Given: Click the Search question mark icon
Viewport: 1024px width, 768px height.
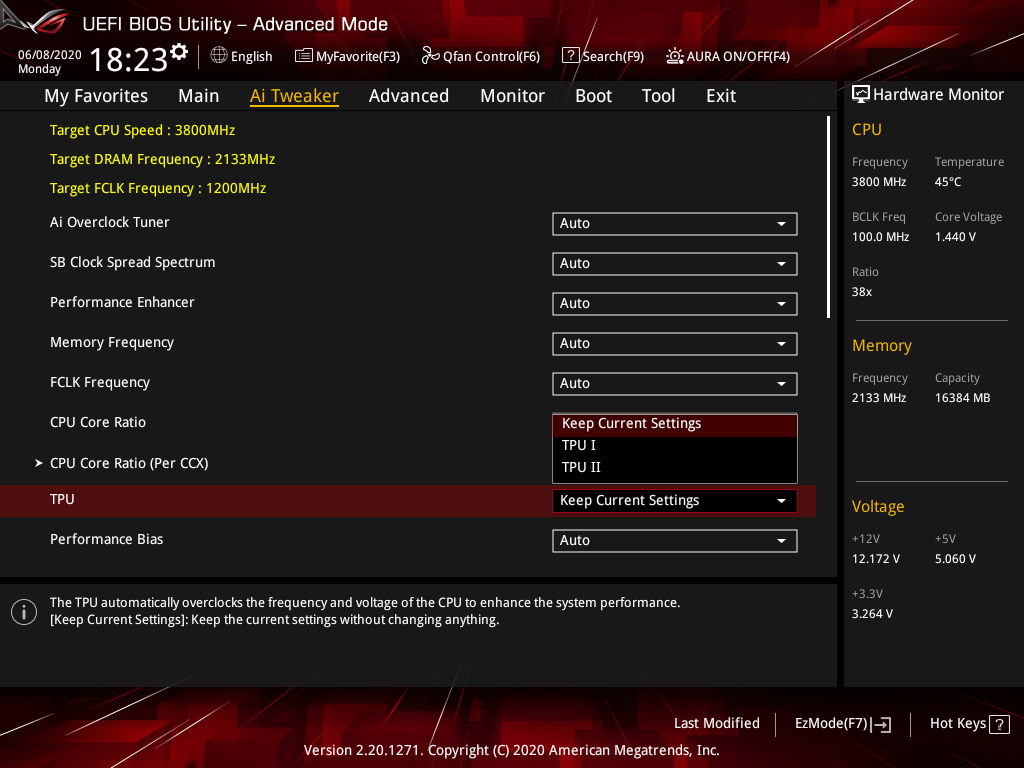Looking at the screenshot, I should point(570,56).
